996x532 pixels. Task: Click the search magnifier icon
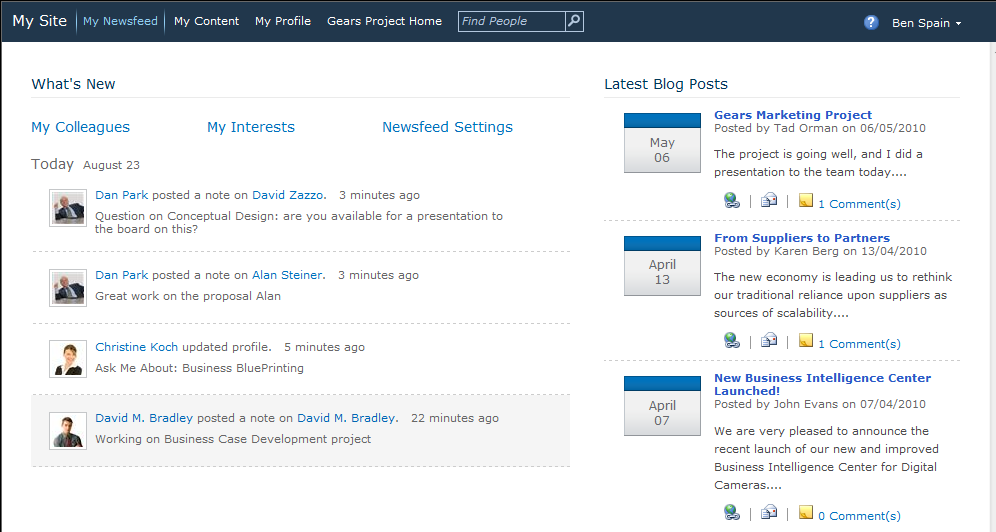point(574,21)
